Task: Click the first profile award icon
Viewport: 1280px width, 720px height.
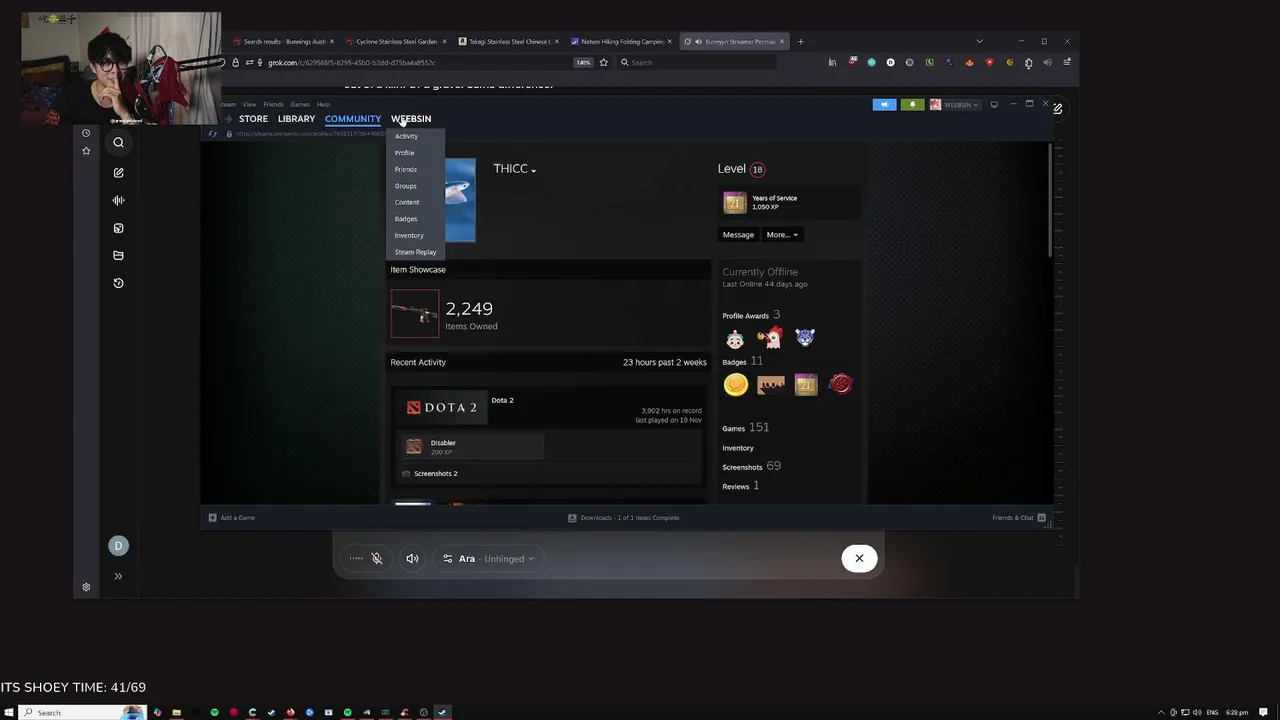Action: pyautogui.click(x=735, y=338)
